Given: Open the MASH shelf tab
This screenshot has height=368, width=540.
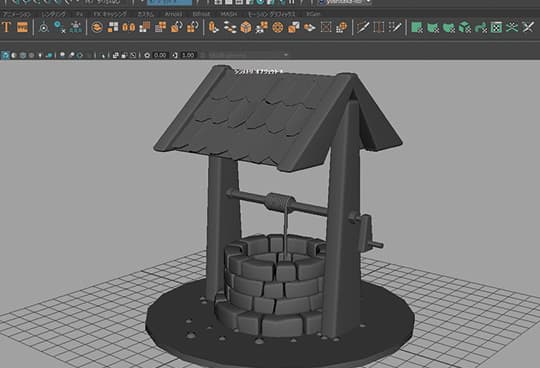Looking at the screenshot, I should [x=229, y=14].
